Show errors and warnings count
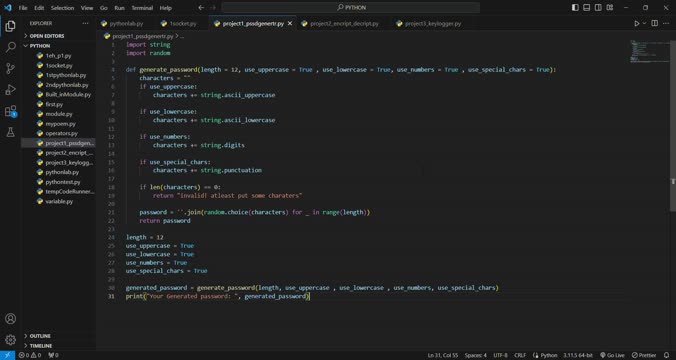The image size is (676, 360). point(30,355)
